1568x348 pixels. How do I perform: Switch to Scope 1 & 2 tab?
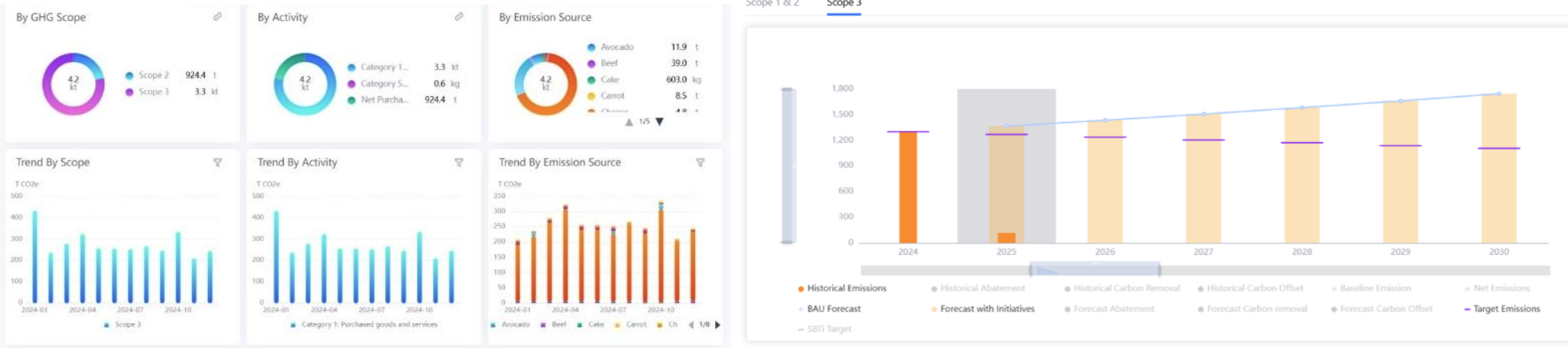pos(772,4)
